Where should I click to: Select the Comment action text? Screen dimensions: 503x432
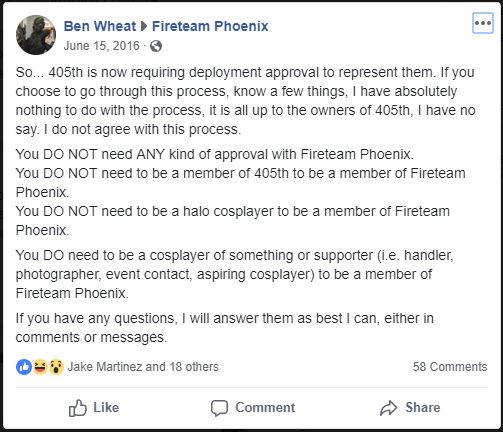coord(265,407)
